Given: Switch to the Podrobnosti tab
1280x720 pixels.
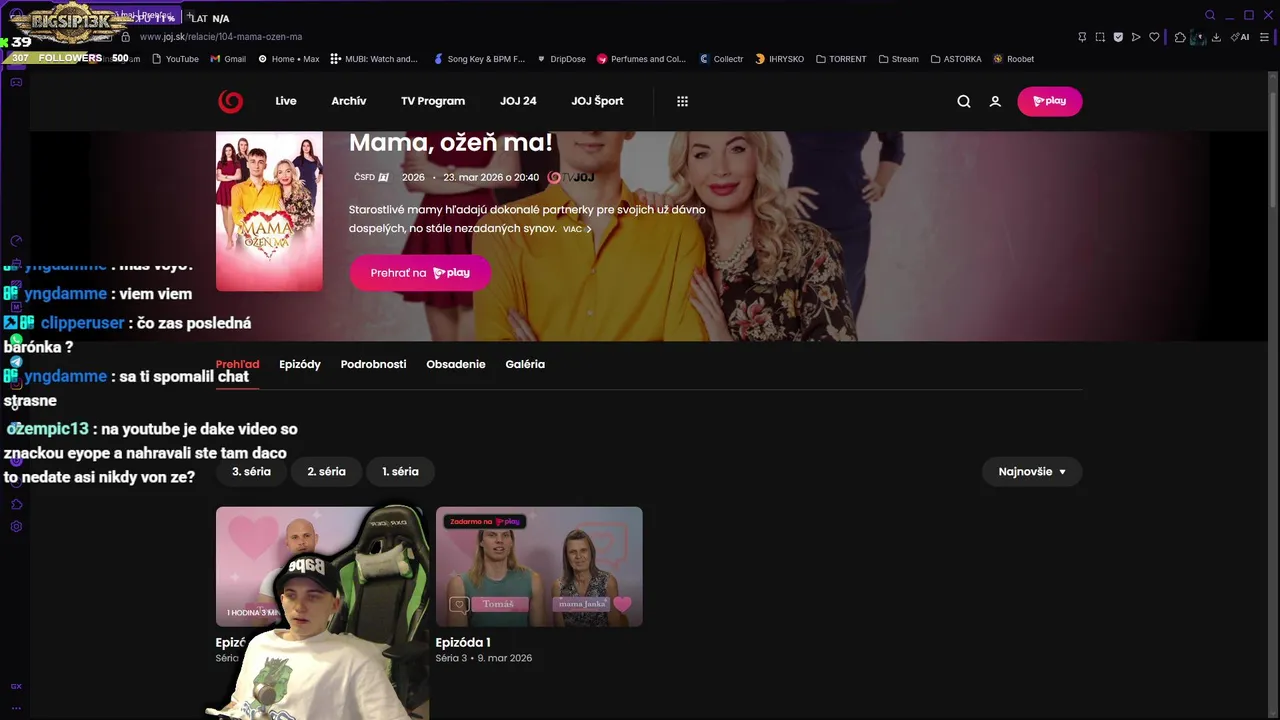Looking at the screenshot, I should tap(373, 364).
